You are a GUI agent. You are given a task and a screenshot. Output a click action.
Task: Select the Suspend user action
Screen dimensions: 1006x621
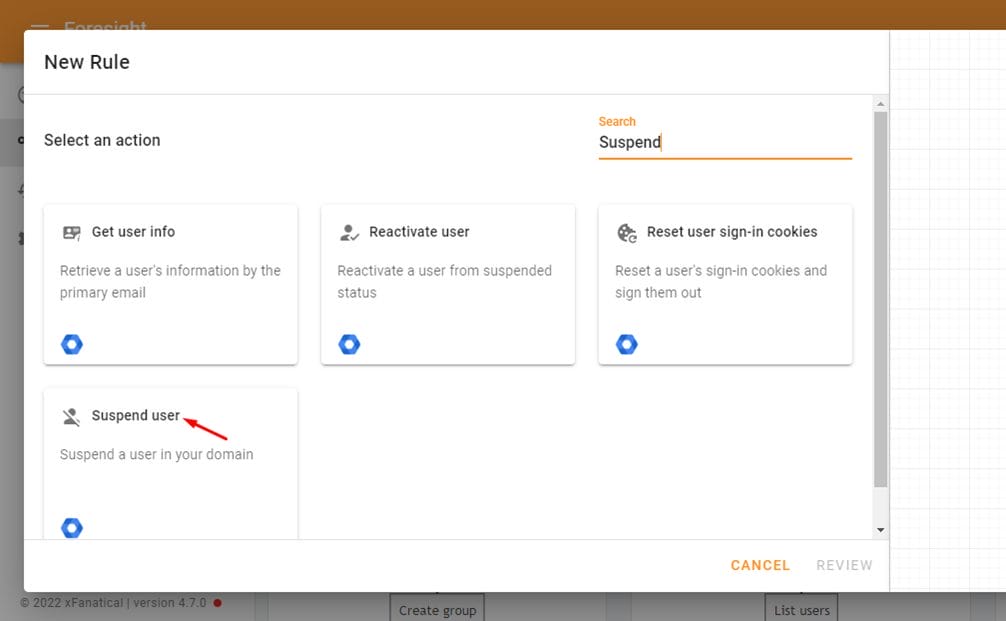[135, 416]
